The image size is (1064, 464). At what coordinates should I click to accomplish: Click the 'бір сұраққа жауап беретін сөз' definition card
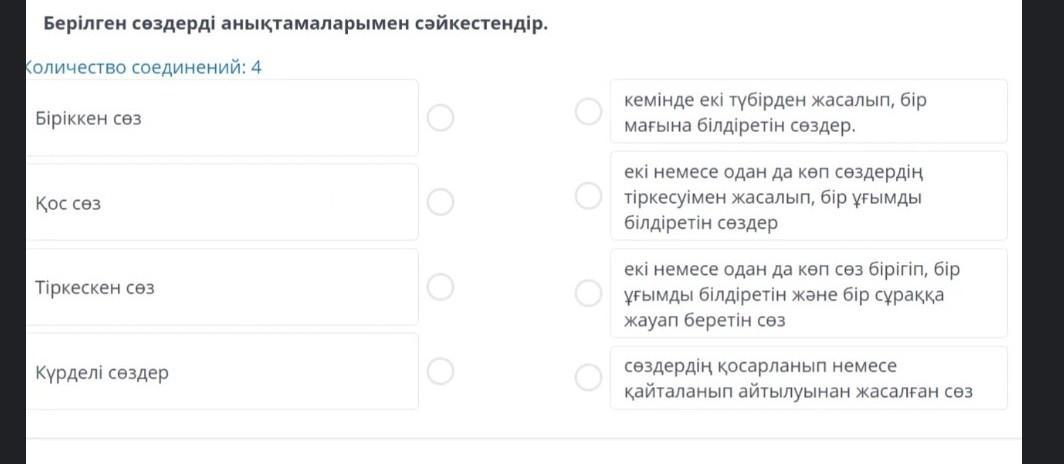click(808, 293)
